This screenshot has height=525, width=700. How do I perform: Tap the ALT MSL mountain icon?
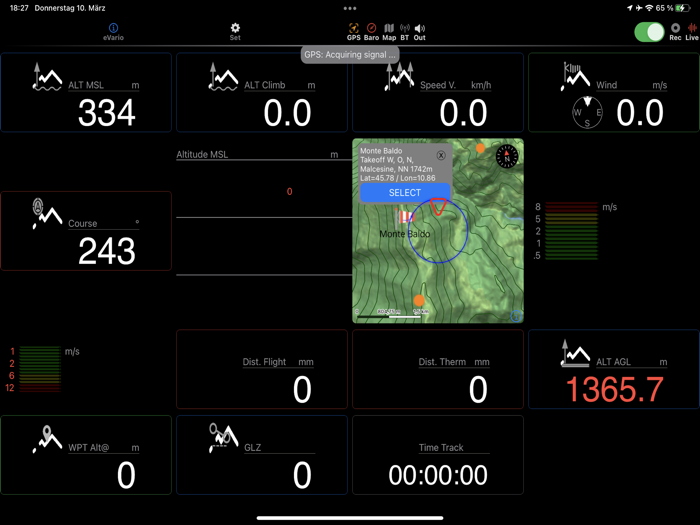point(48,77)
